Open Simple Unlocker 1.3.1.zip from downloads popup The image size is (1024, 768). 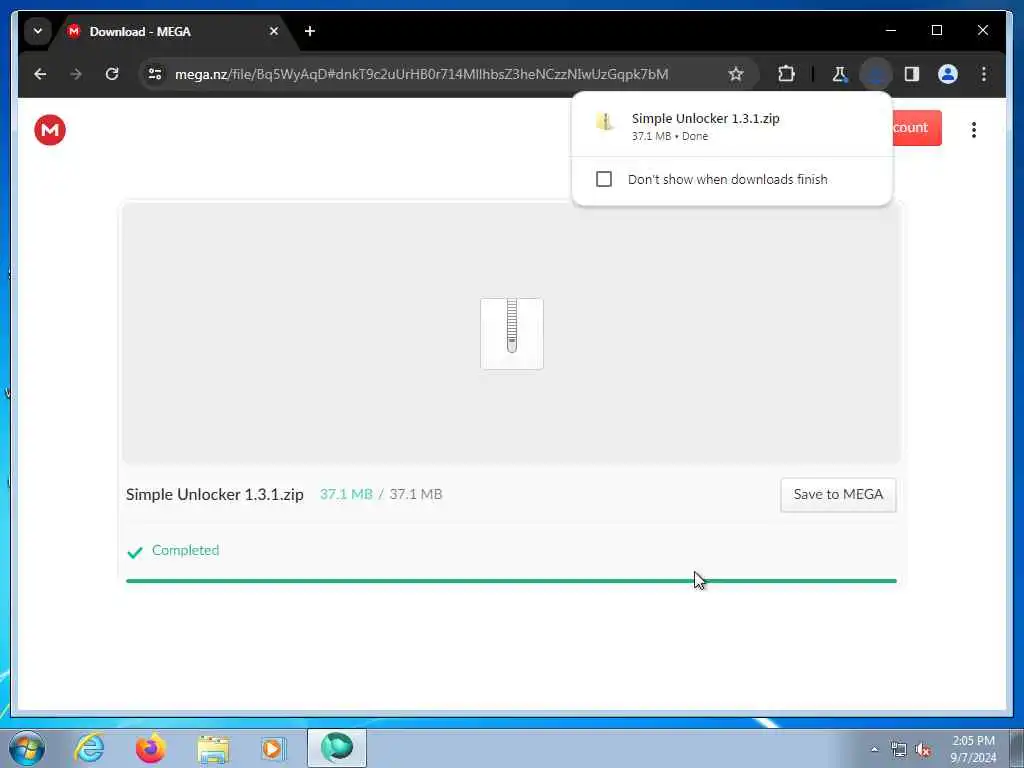[731, 126]
